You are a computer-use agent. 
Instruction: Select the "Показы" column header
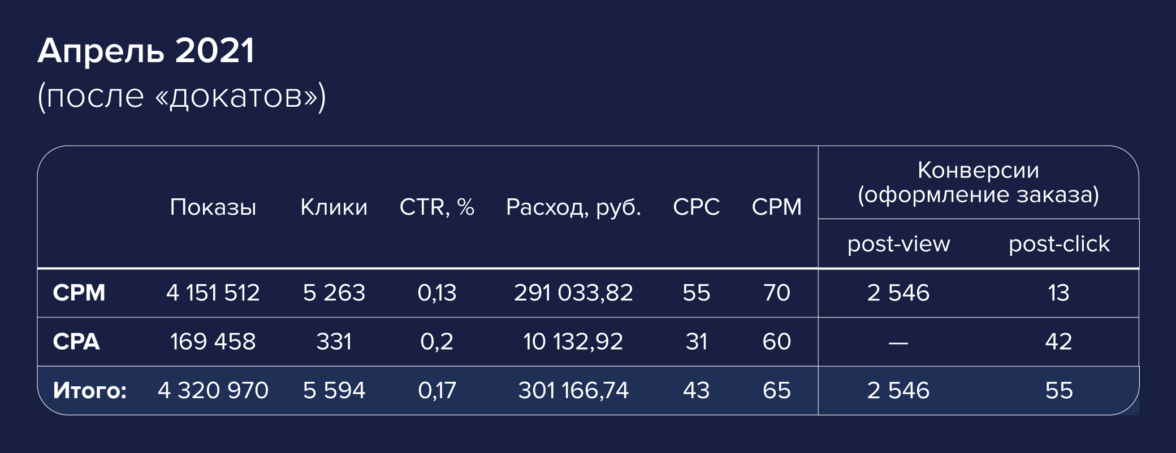pyautogui.click(x=213, y=208)
